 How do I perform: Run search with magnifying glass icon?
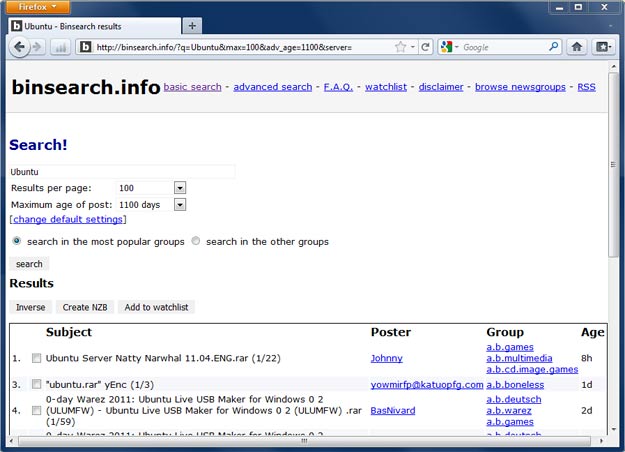(x=553, y=47)
